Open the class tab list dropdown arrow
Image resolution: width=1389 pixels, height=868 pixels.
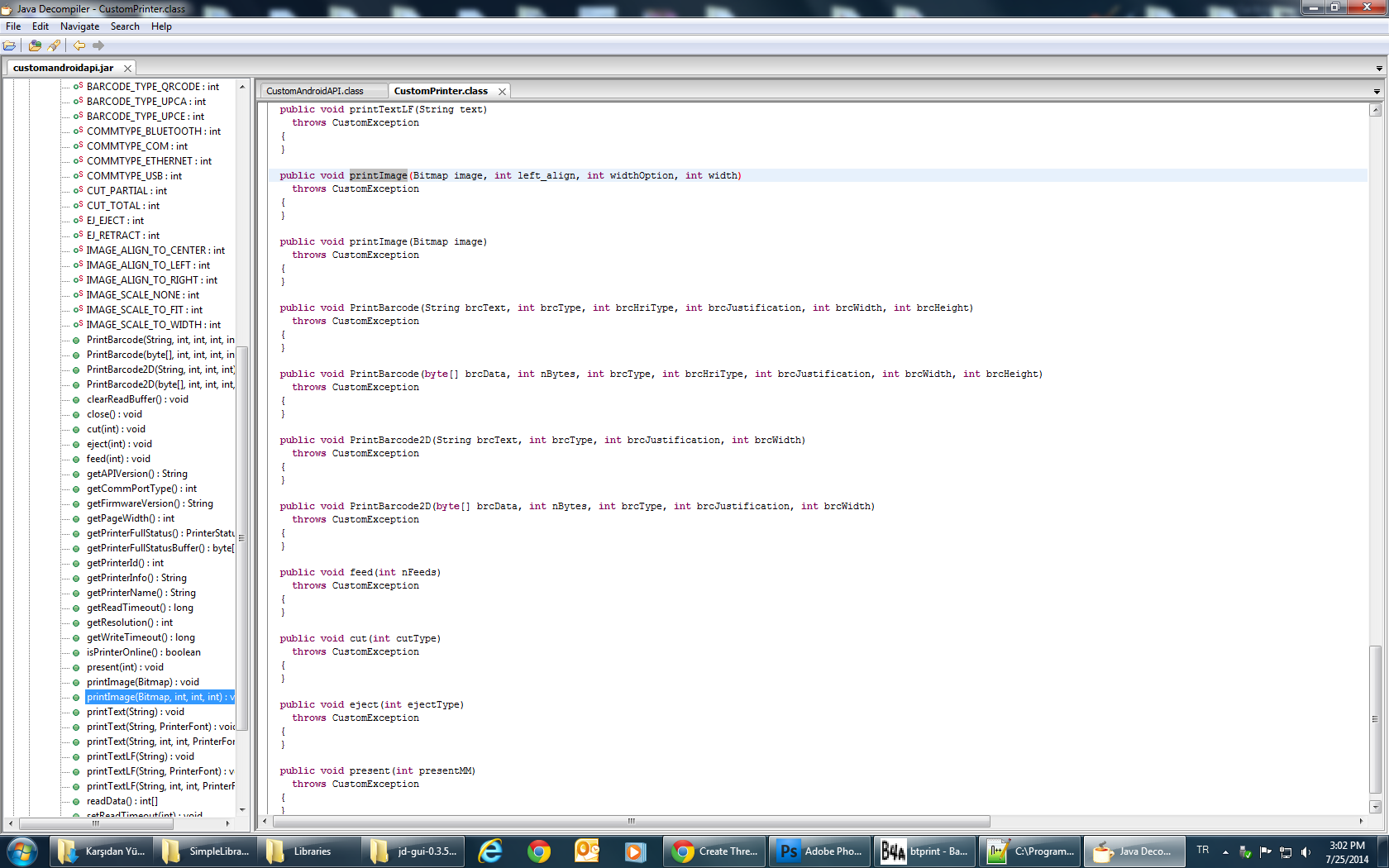click(x=1377, y=92)
